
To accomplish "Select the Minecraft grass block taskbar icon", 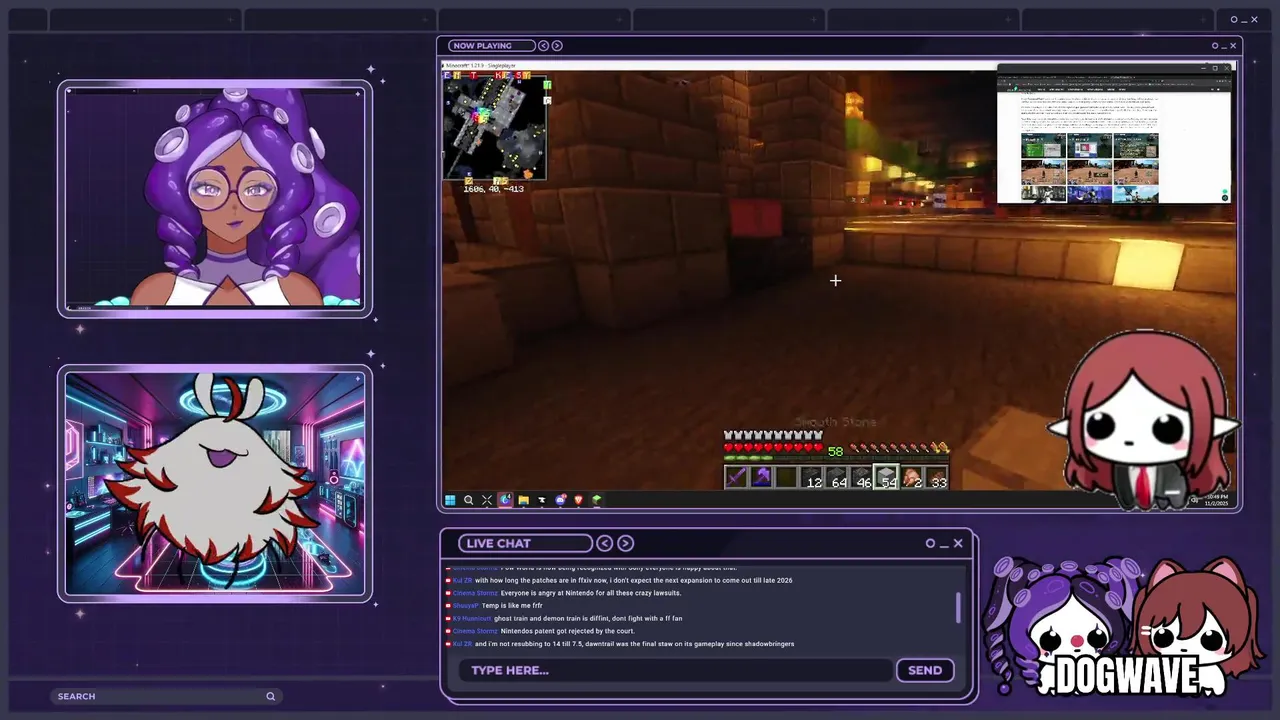I will [x=596, y=500].
